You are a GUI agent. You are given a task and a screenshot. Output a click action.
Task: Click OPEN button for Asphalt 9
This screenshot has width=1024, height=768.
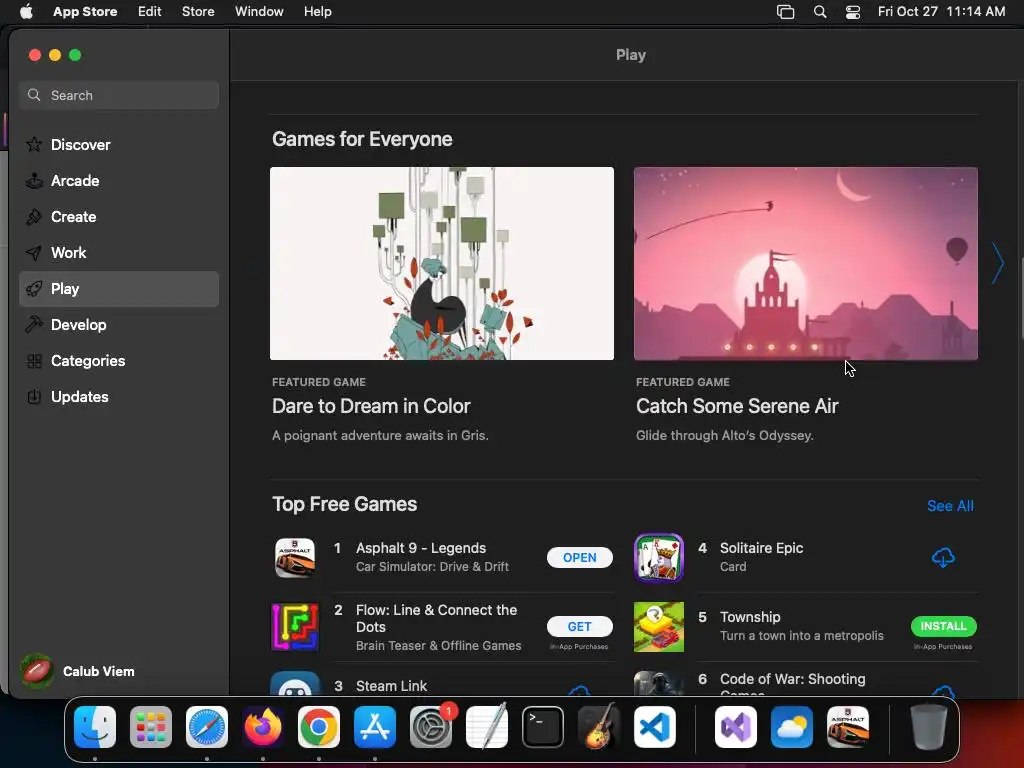(580, 558)
